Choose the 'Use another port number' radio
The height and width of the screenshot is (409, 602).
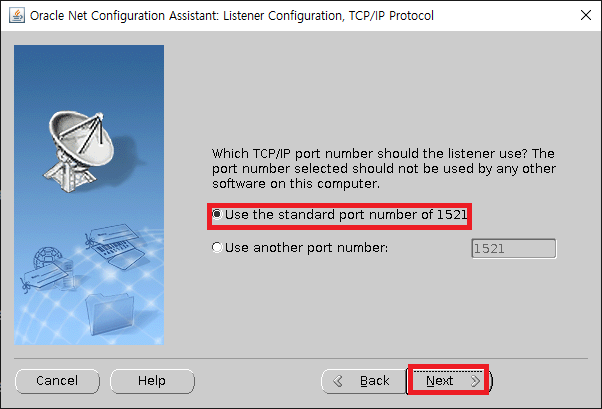pos(217,247)
